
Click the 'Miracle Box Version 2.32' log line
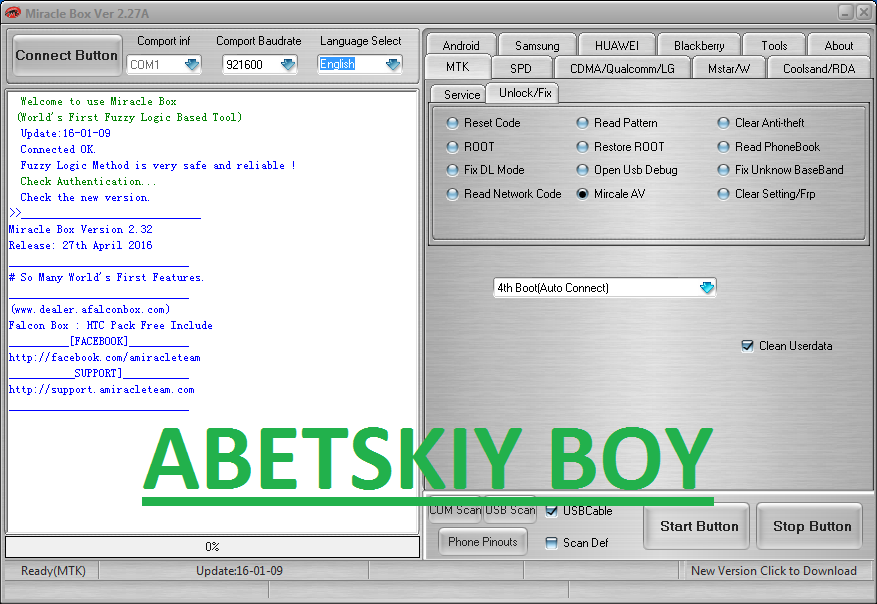81,229
